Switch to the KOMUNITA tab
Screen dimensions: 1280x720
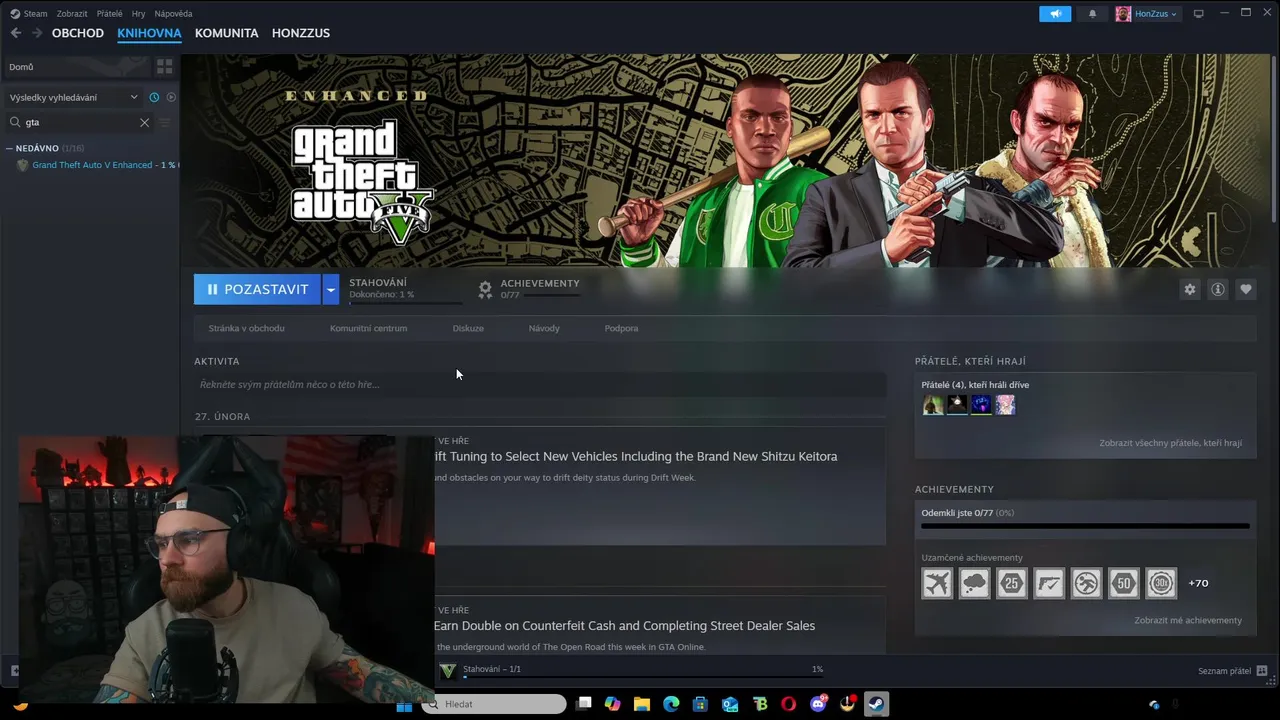[226, 33]
